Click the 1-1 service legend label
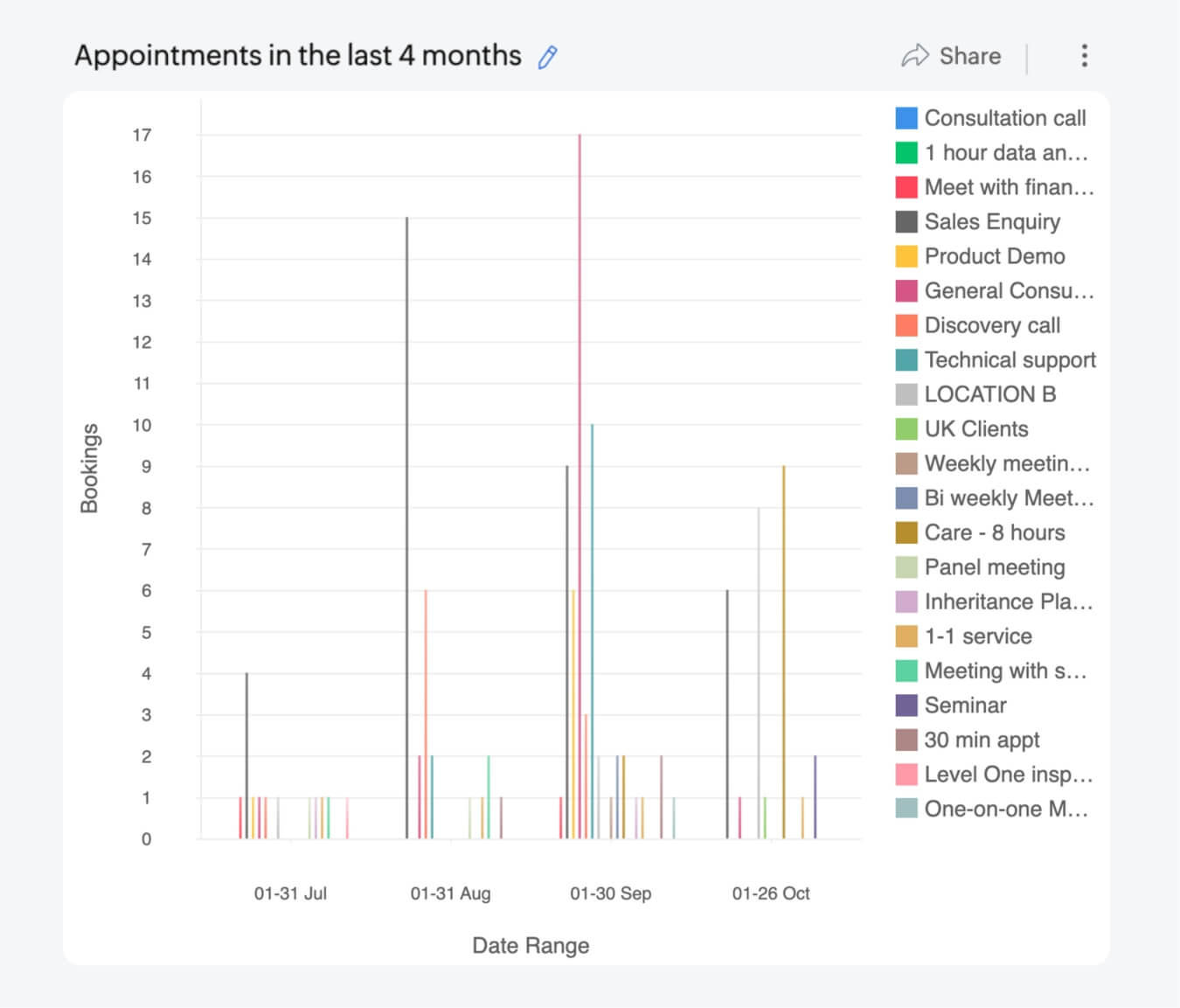Viewport: 1180px width, 1008px height. (977, 636)
